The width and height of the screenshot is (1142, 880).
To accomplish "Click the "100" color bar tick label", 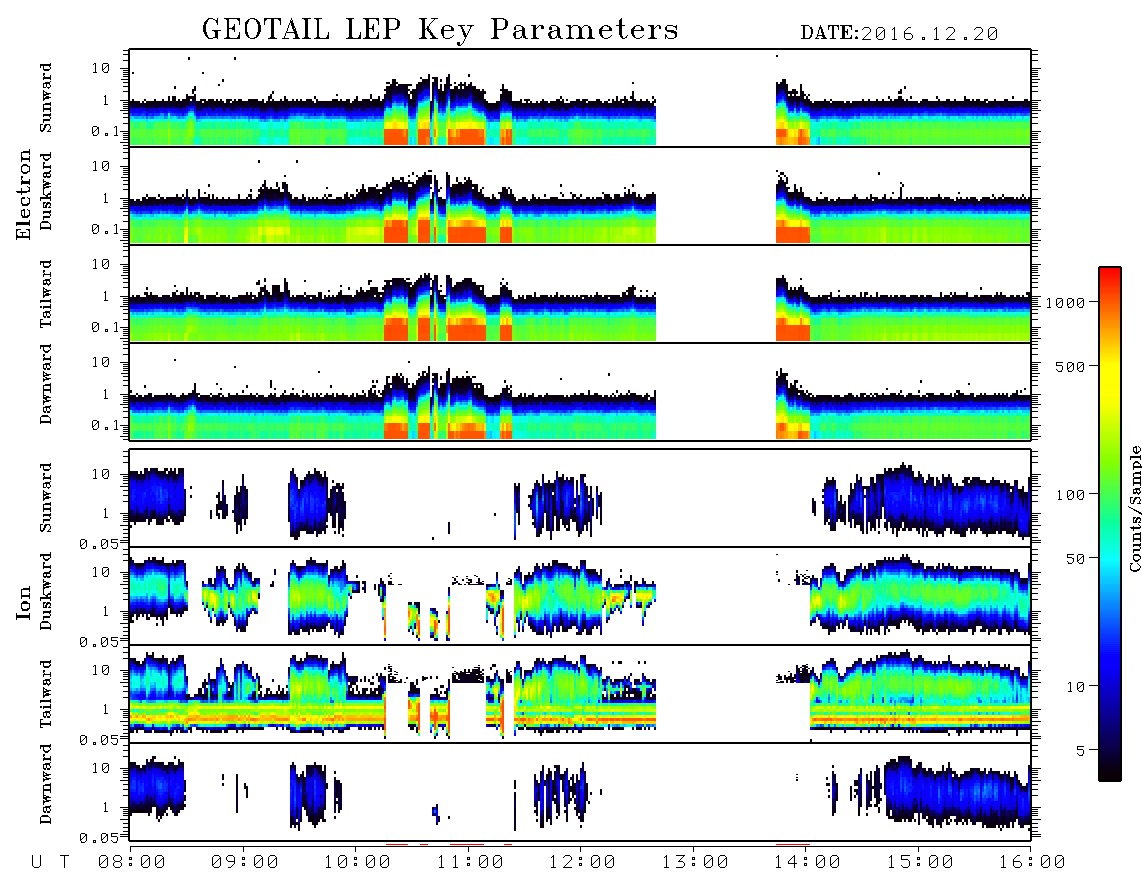I will point(1070,495).
